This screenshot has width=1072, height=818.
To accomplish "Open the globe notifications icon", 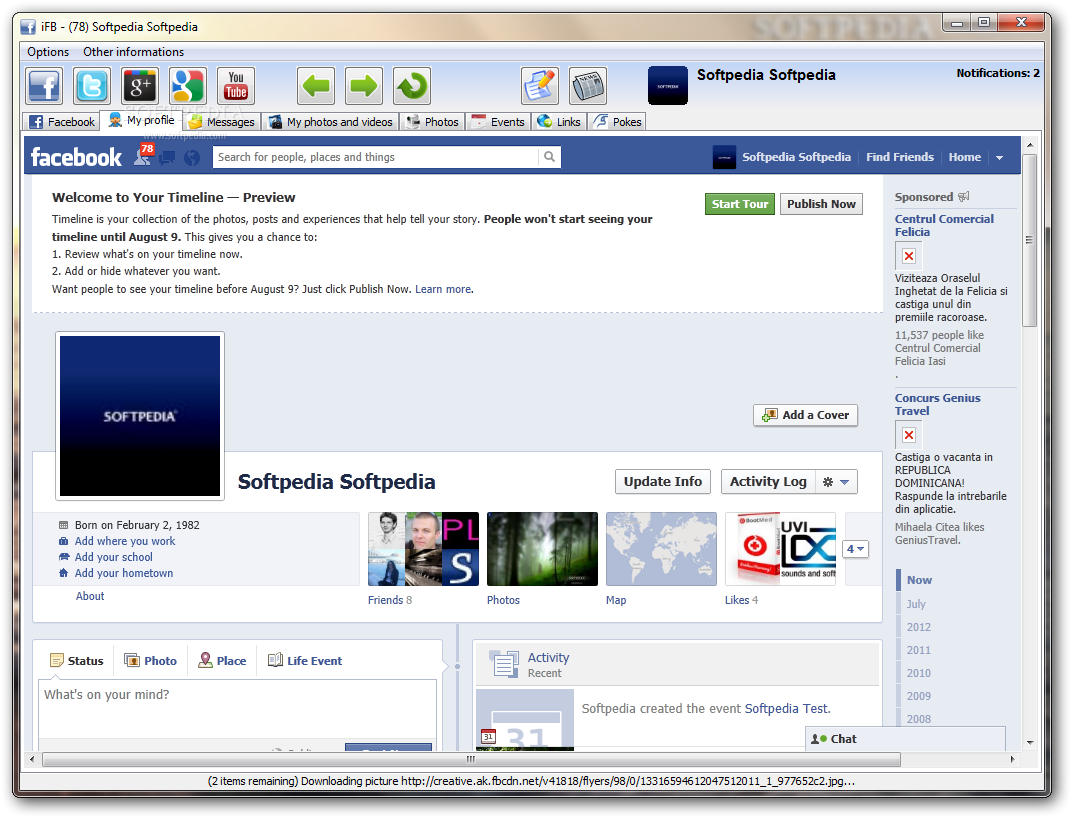I will [x=192, y=158].
